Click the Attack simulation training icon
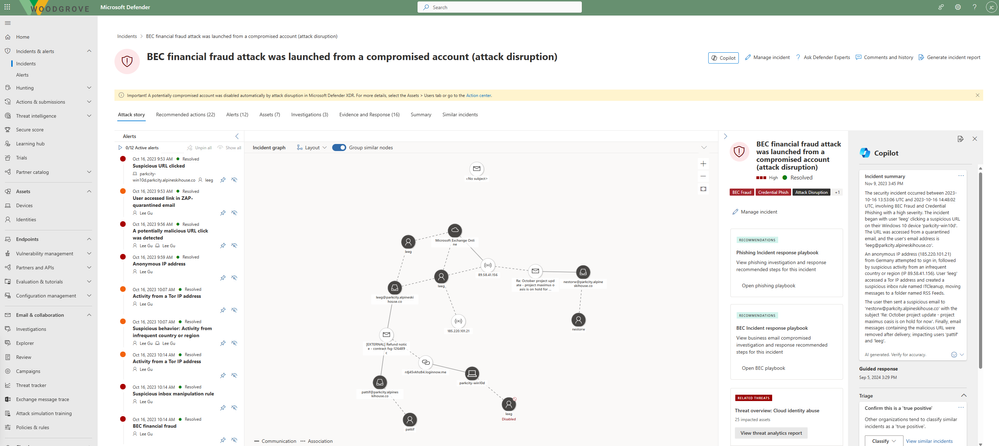 pos(8,413)
